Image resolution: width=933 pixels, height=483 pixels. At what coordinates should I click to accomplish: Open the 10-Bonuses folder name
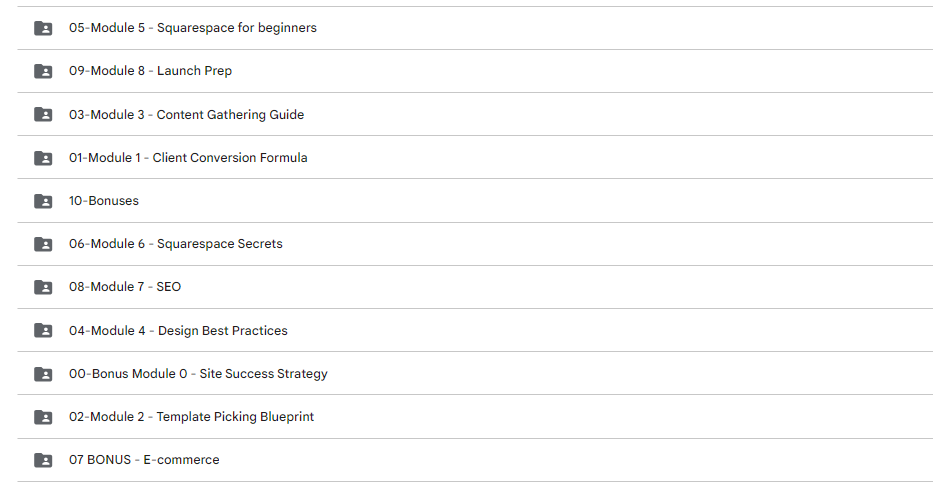point(104,200)
